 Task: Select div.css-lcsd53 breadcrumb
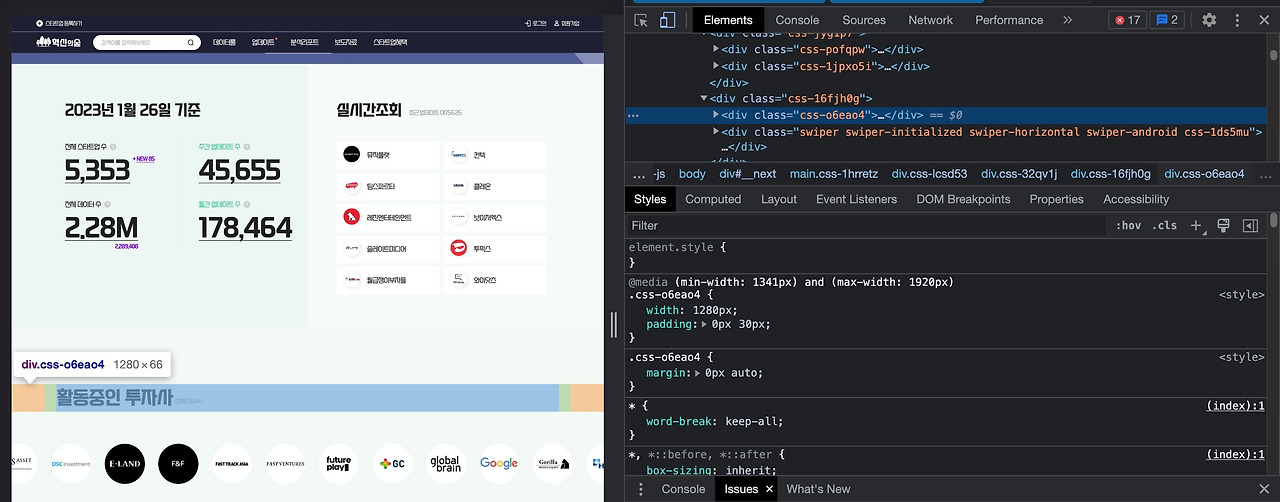[930, 174]
